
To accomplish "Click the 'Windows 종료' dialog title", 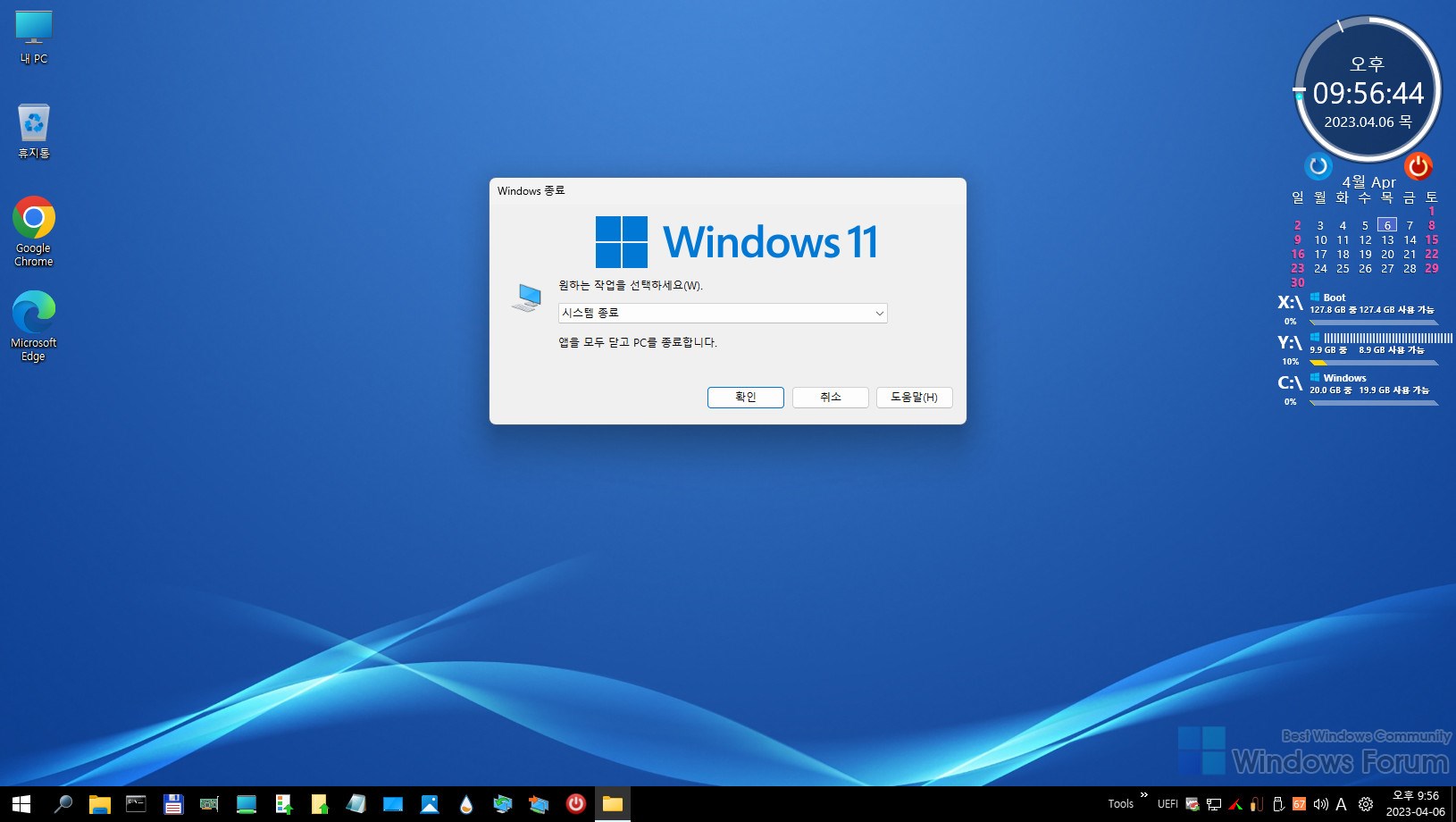I will tap(531, 190).
